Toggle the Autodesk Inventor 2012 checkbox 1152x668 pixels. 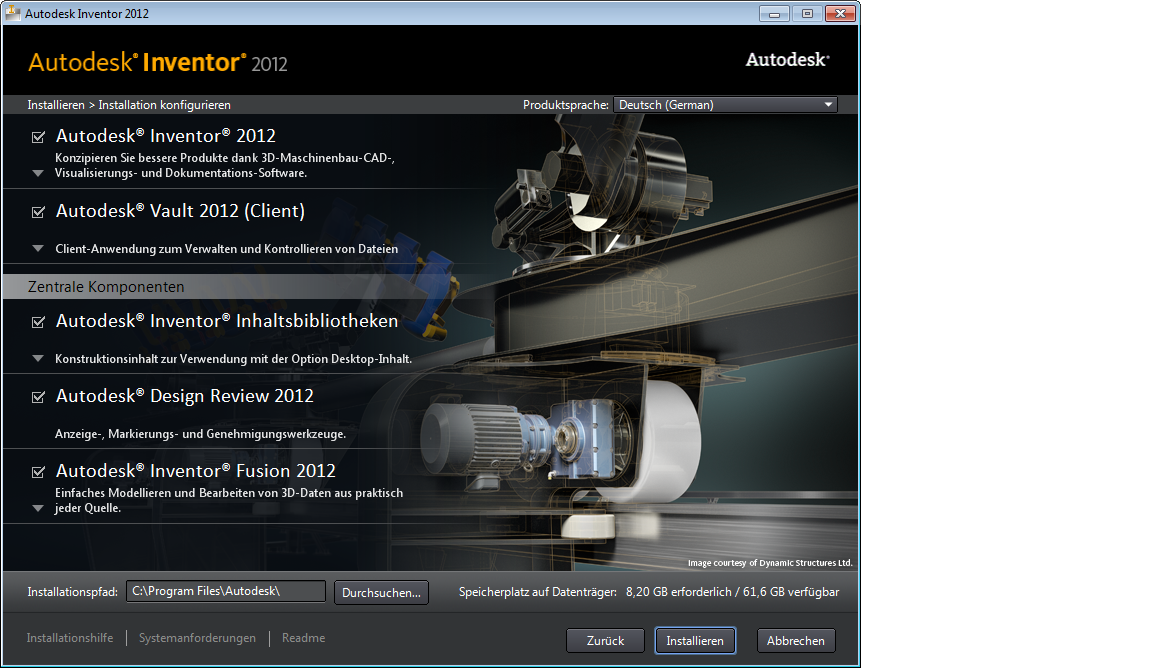[x=38, y=137]
